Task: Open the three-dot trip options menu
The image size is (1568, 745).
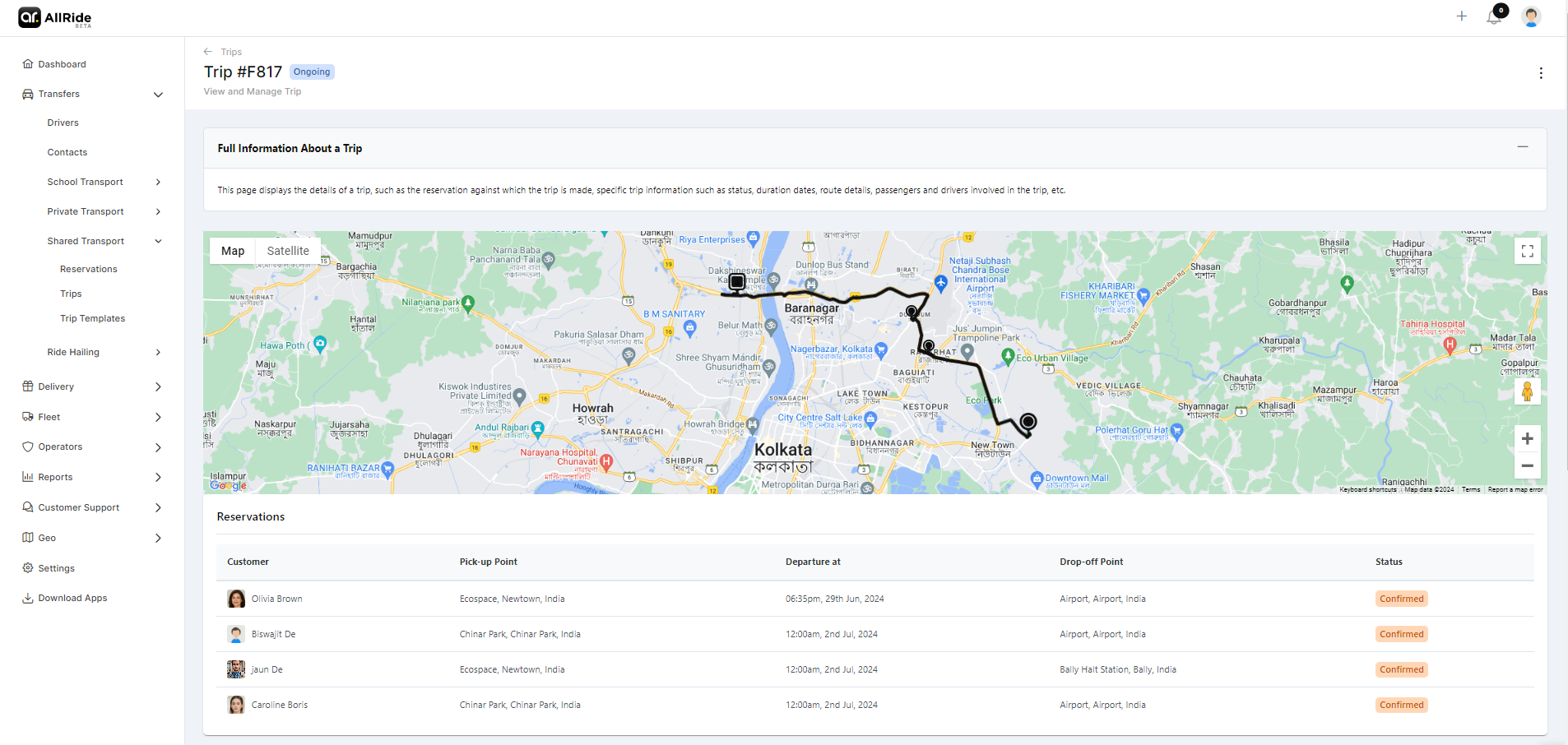Action: pos(1541,73)
